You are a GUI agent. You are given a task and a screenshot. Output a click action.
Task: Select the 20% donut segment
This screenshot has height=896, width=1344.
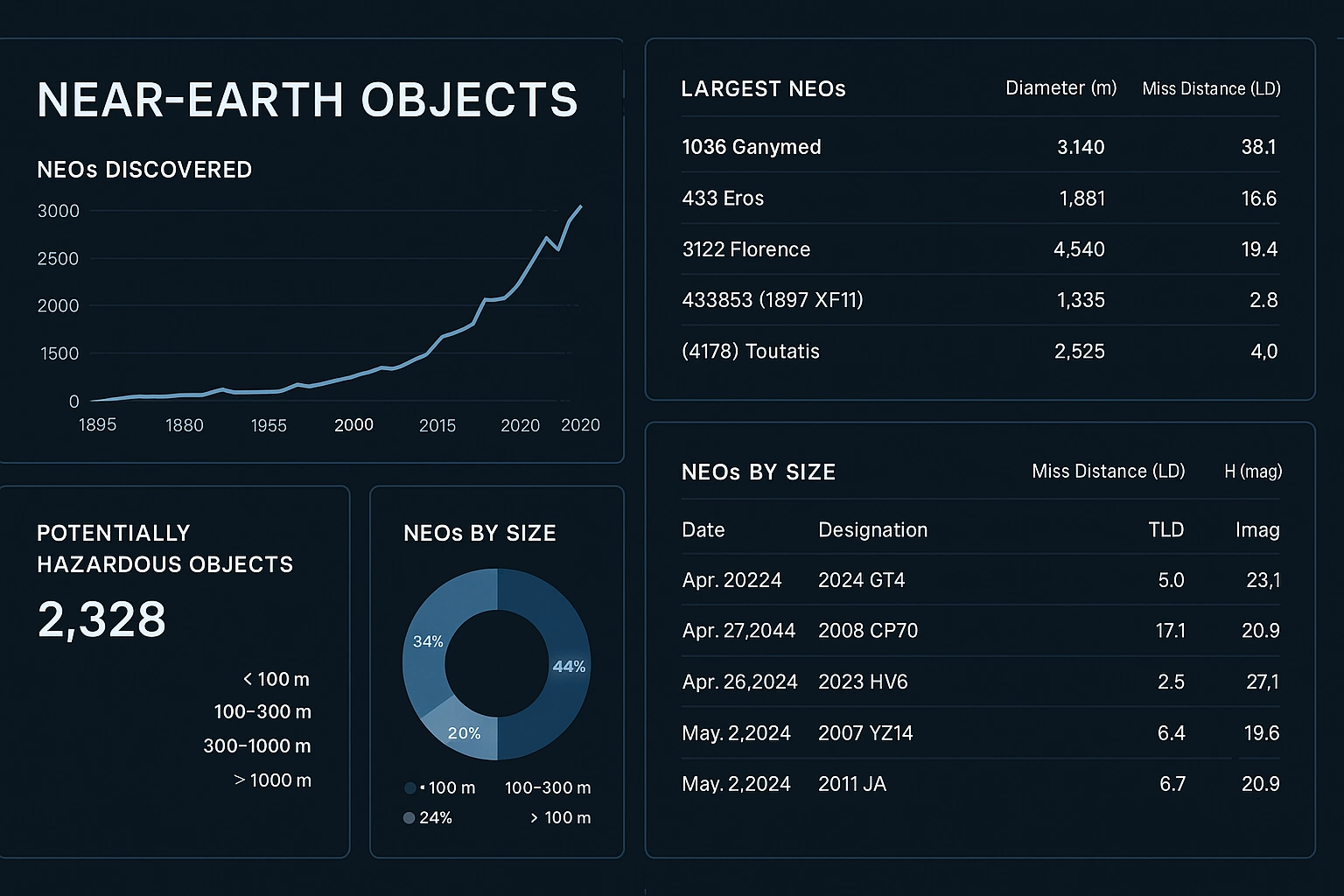pyautogui.click(x=465, y=733)
